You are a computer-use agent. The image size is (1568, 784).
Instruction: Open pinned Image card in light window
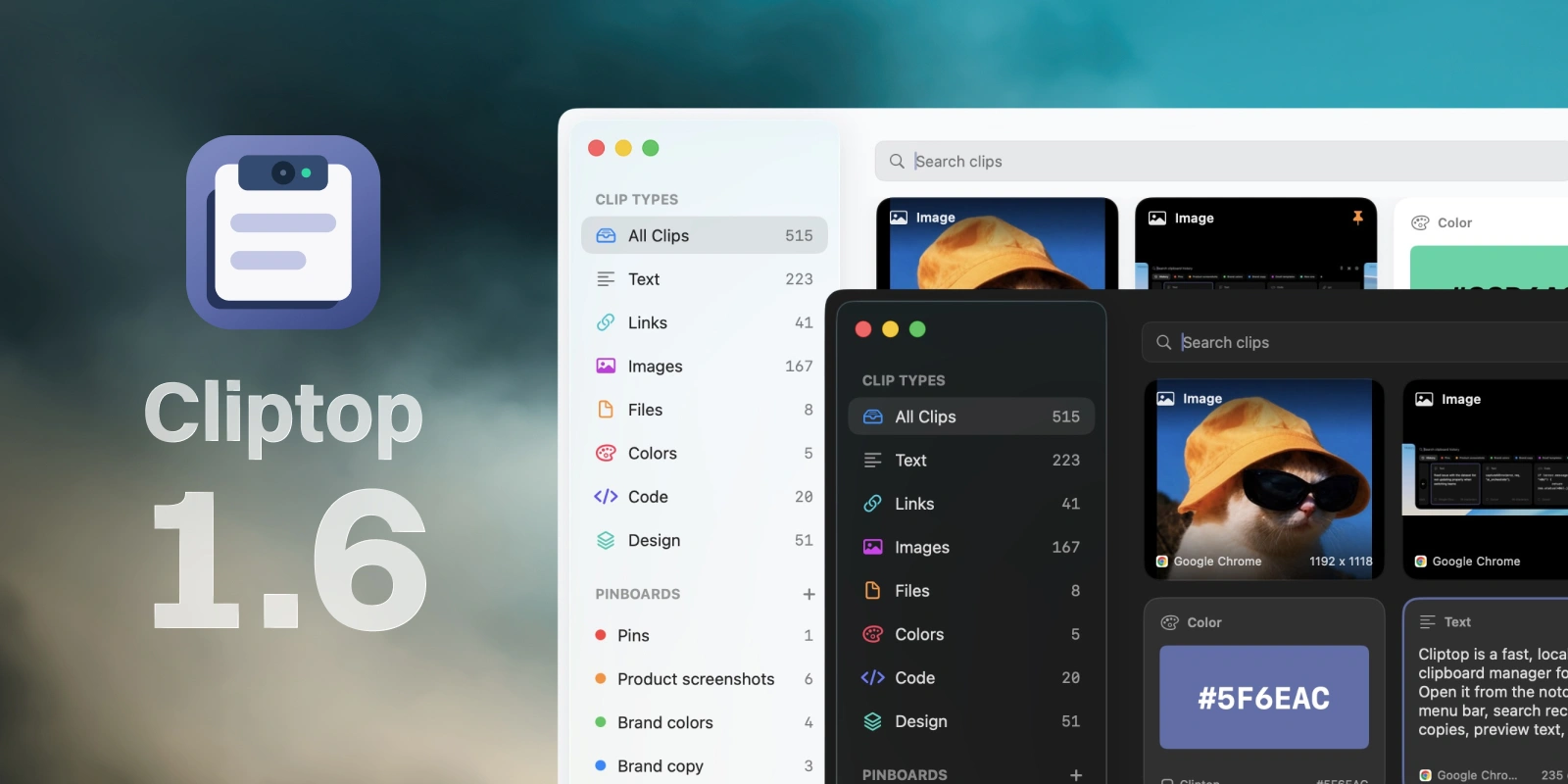pos(1255,244)
